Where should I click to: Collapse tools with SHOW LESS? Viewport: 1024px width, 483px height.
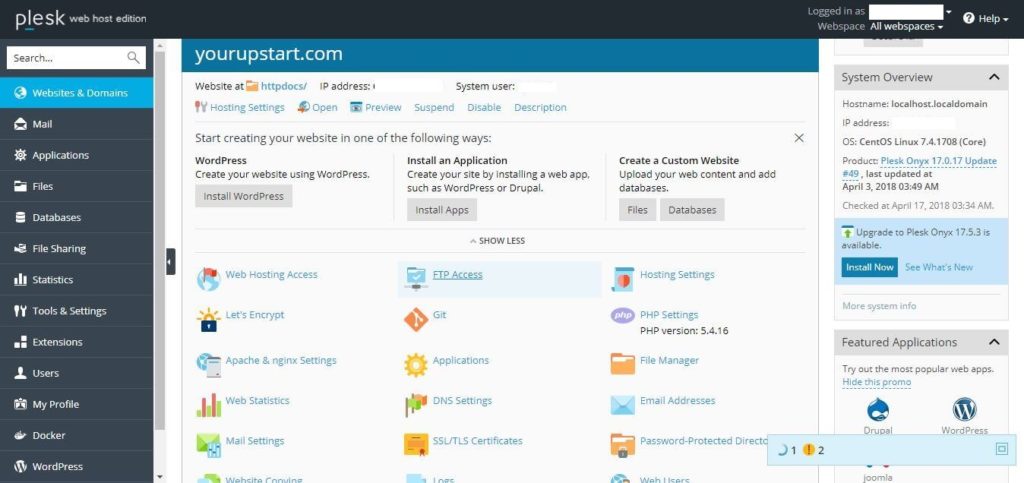[498, 241]
